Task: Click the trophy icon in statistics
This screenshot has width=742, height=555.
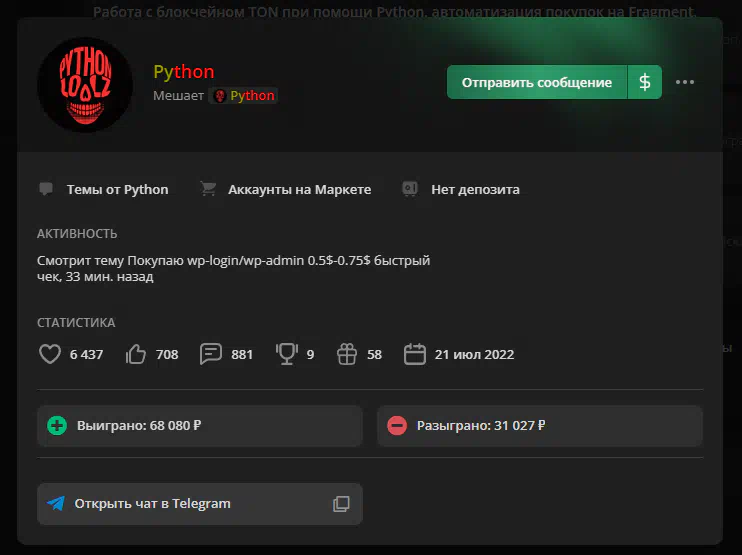Action: [287, 354]
